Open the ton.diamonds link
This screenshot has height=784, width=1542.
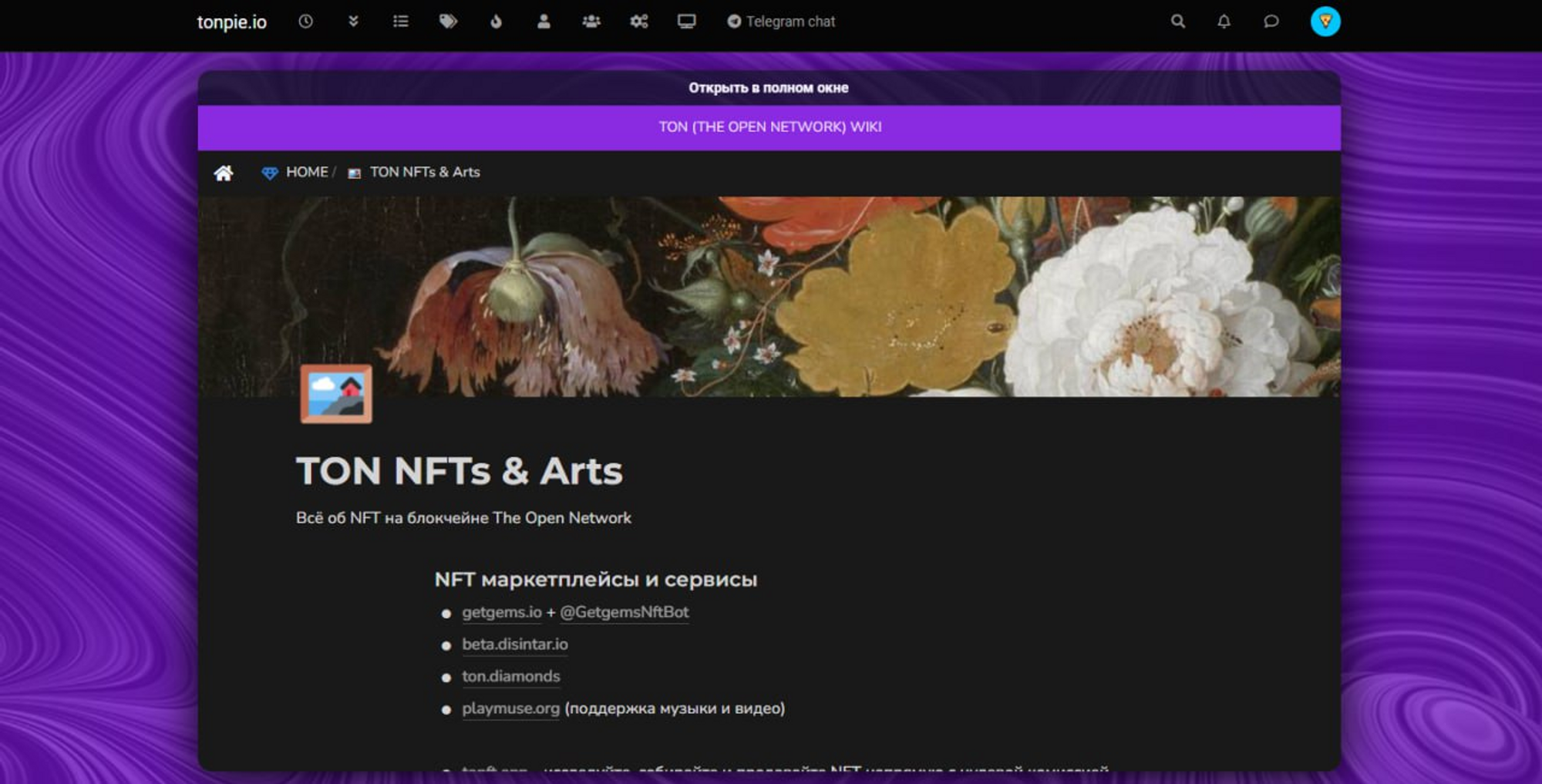pyautogui.click(x=511, y=677)
